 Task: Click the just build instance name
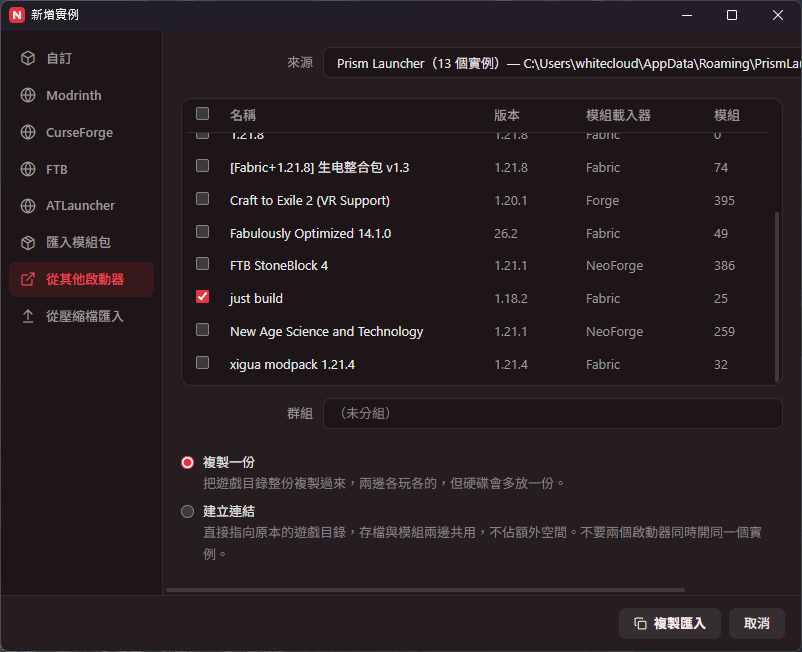(256, 299)
